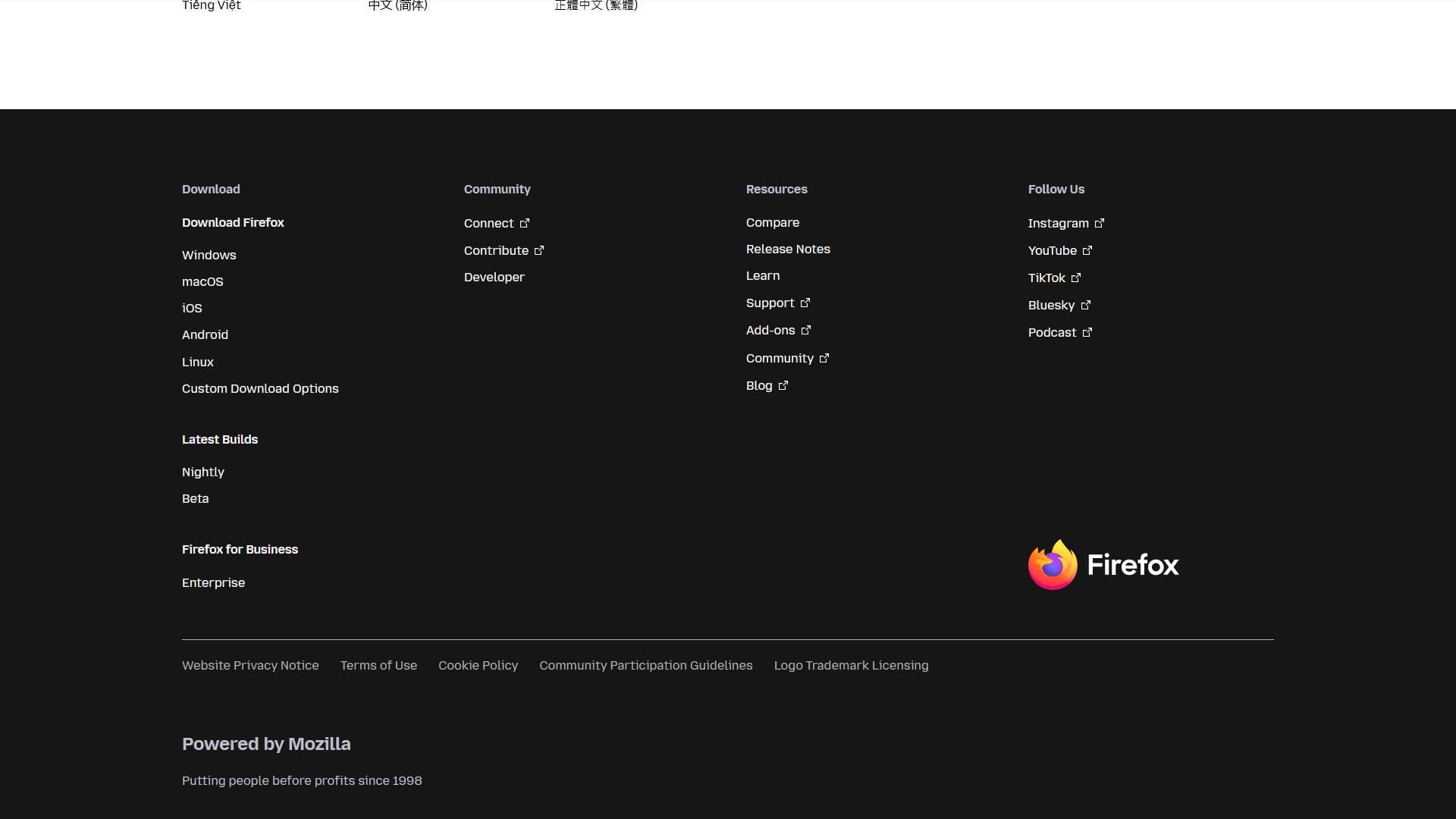Click the Firefox logo in the footer

(x=1103, y=565)
